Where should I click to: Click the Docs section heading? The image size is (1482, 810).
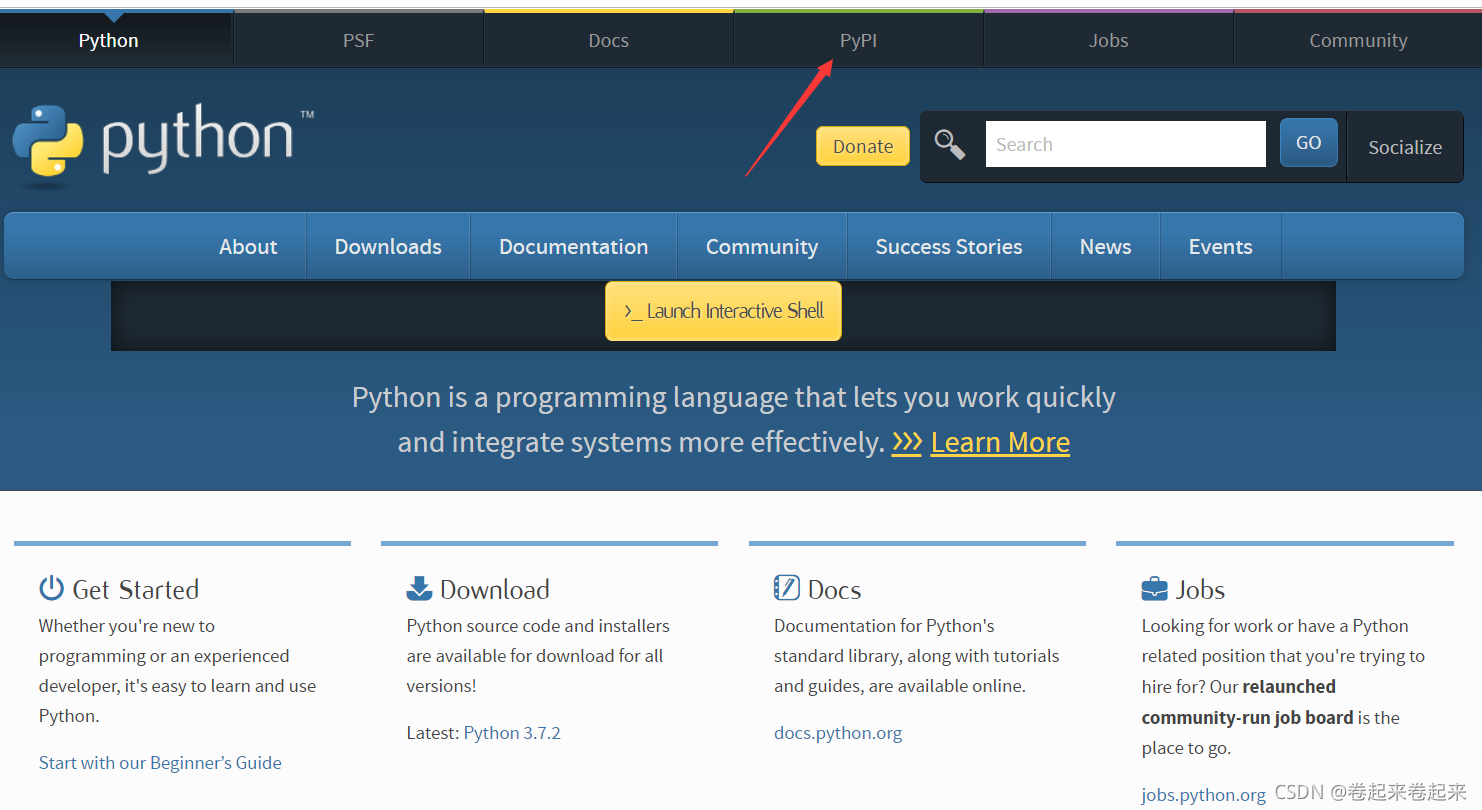pos(835,590)
